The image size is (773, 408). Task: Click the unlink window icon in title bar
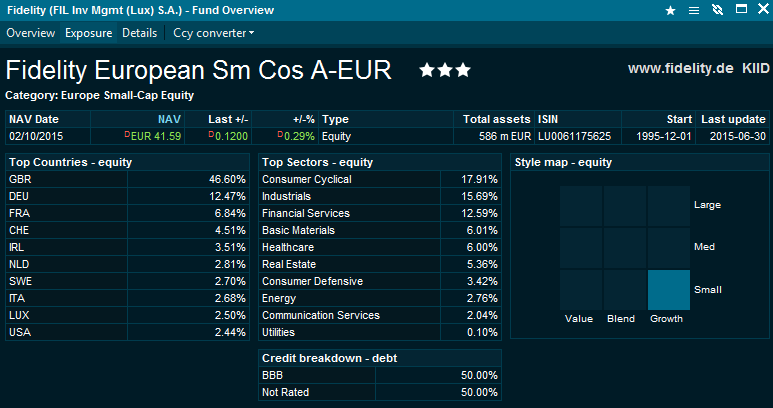tap(717, 10)
